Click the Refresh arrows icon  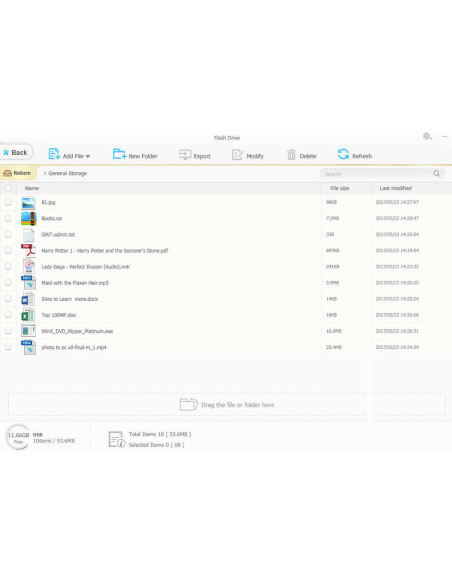(x=343, y=154)
